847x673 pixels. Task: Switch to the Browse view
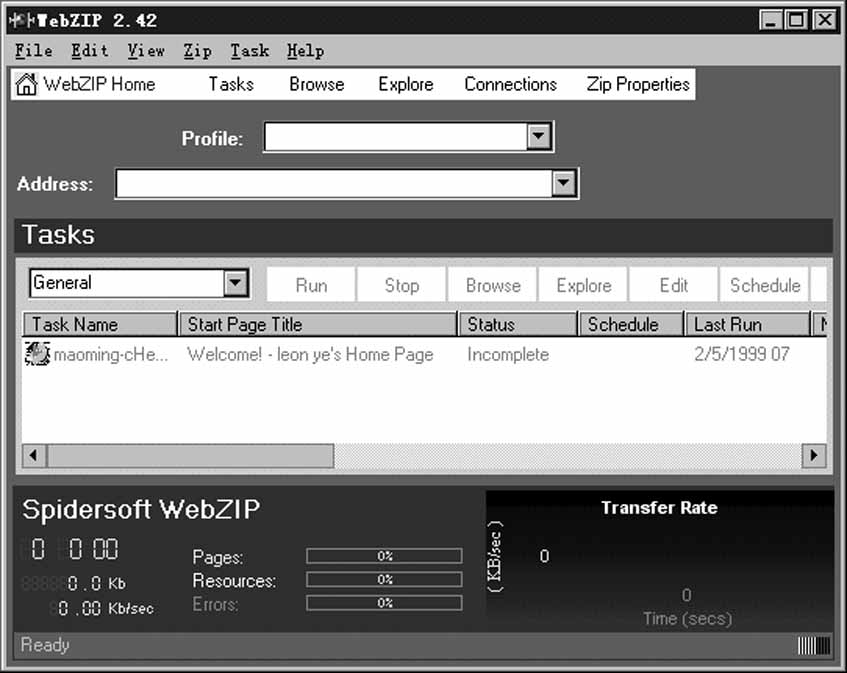click(317, 84)
